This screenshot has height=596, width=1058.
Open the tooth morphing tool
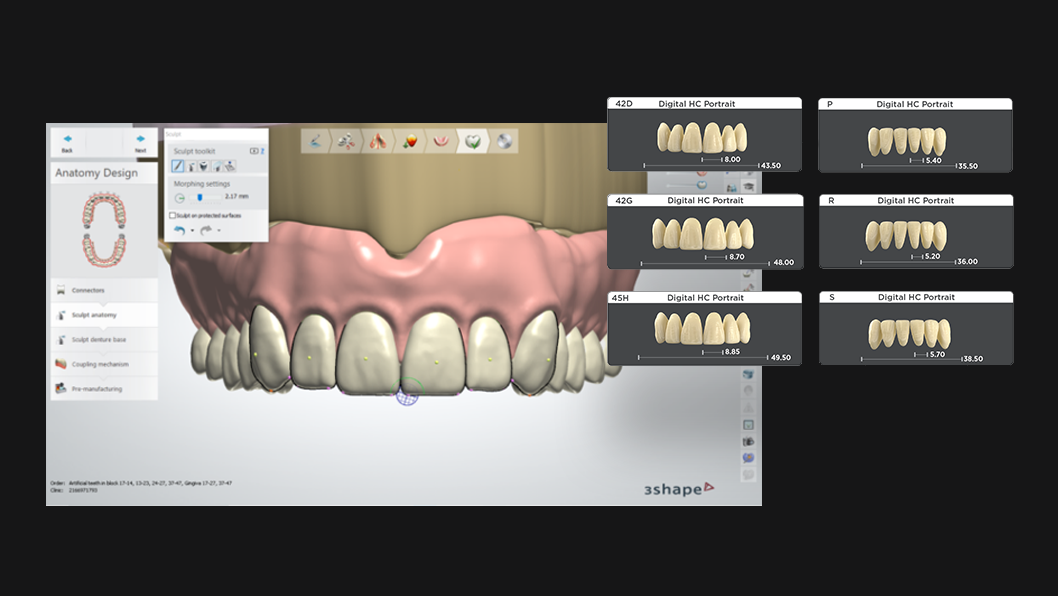click(x=204, y=166)
